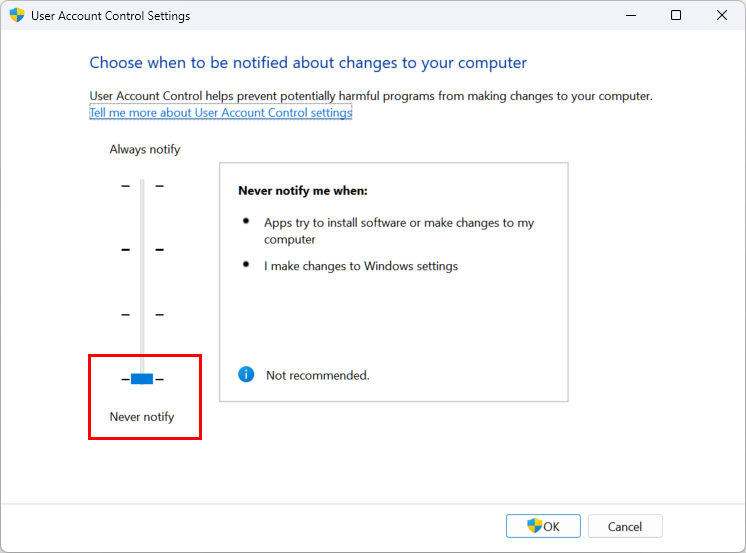Click the Never notify me when heading
This screenshot has height=553, width=746.
point(303,190)
